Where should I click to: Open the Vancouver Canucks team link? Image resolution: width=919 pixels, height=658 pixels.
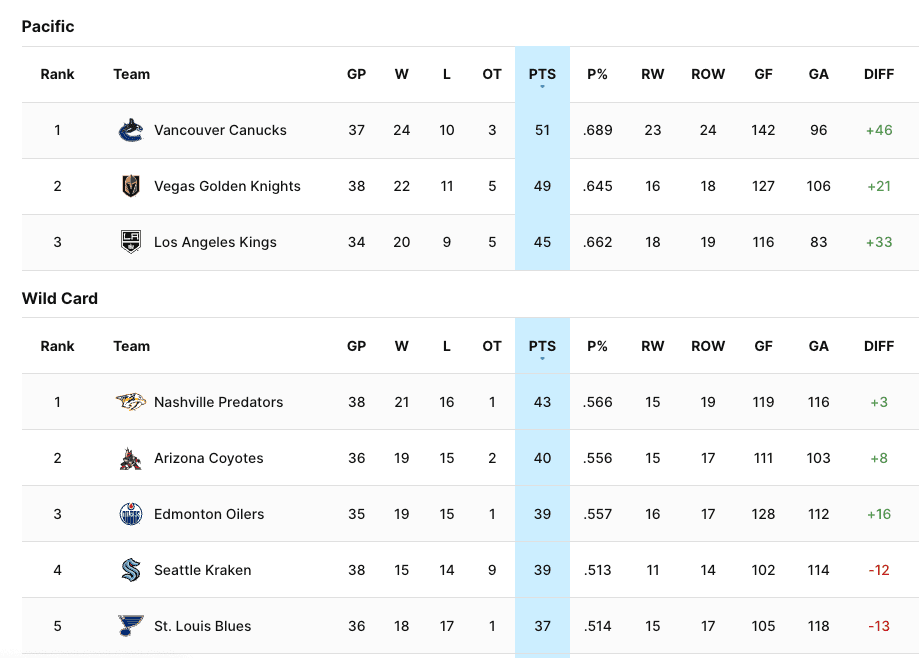pyautogui.click(x=220, y=130)
